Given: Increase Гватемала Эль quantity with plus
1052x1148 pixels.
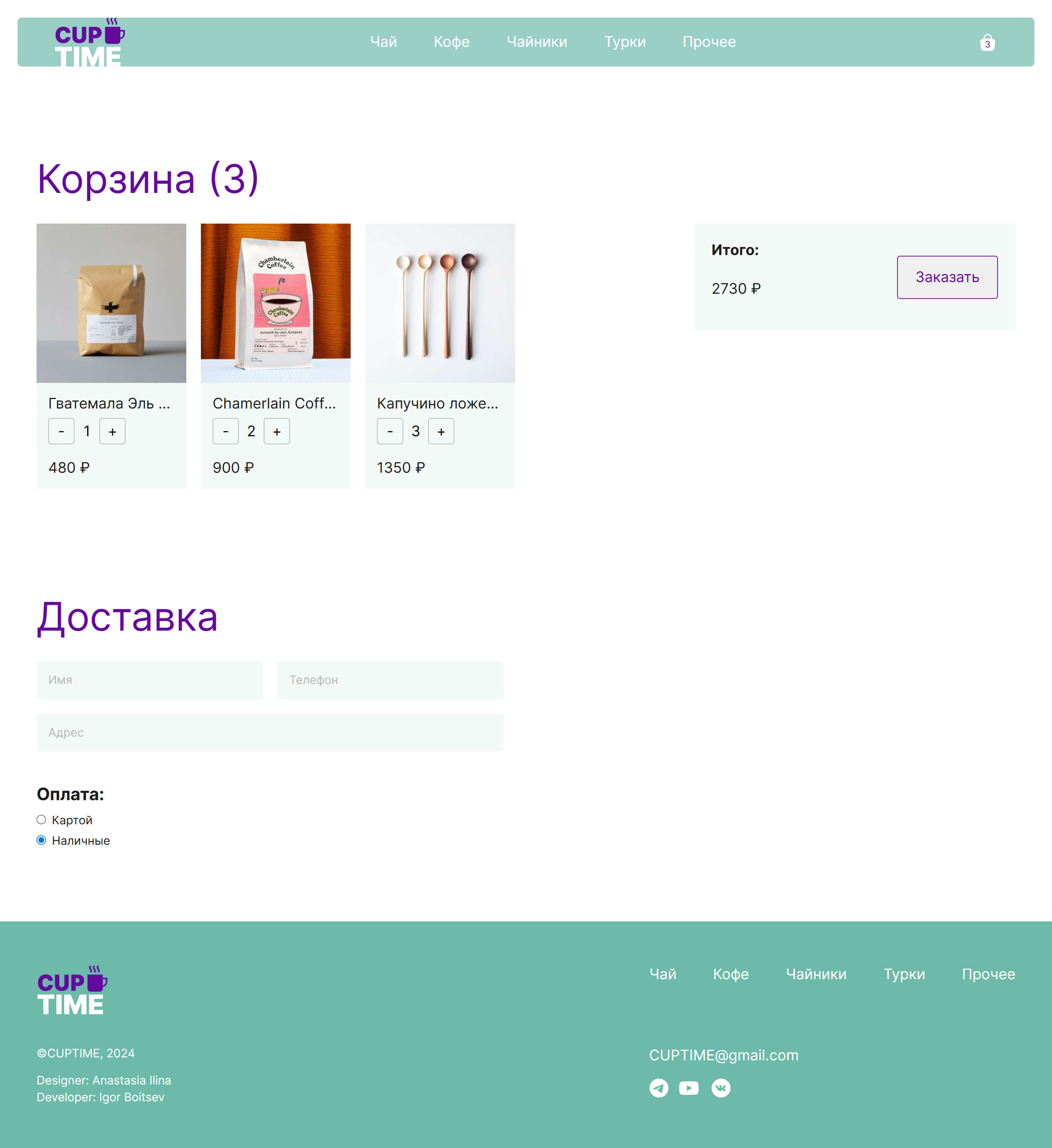Looking at the screenshot, I should (112, 431).
